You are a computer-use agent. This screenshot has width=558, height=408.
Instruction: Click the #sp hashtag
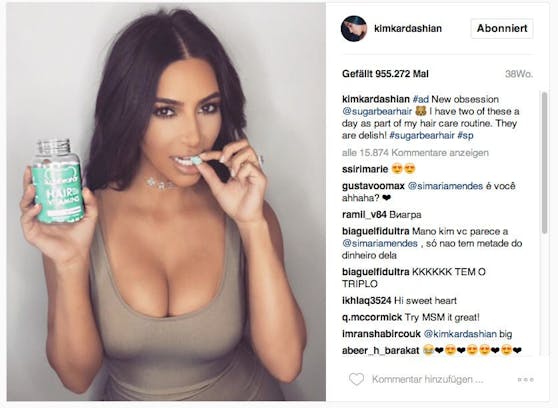tap(465, 135)
